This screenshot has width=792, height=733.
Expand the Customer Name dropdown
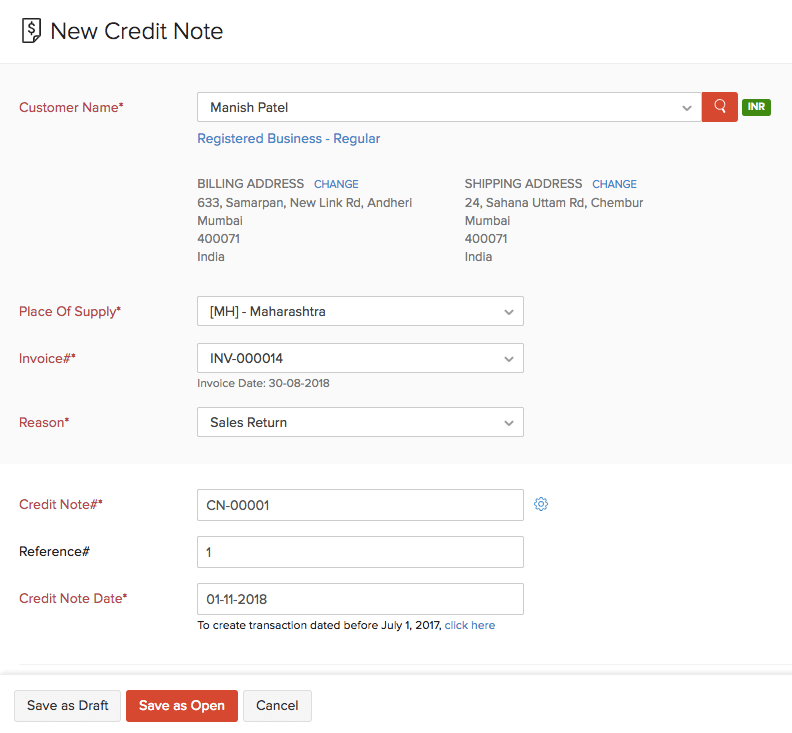tap(686, 107)
